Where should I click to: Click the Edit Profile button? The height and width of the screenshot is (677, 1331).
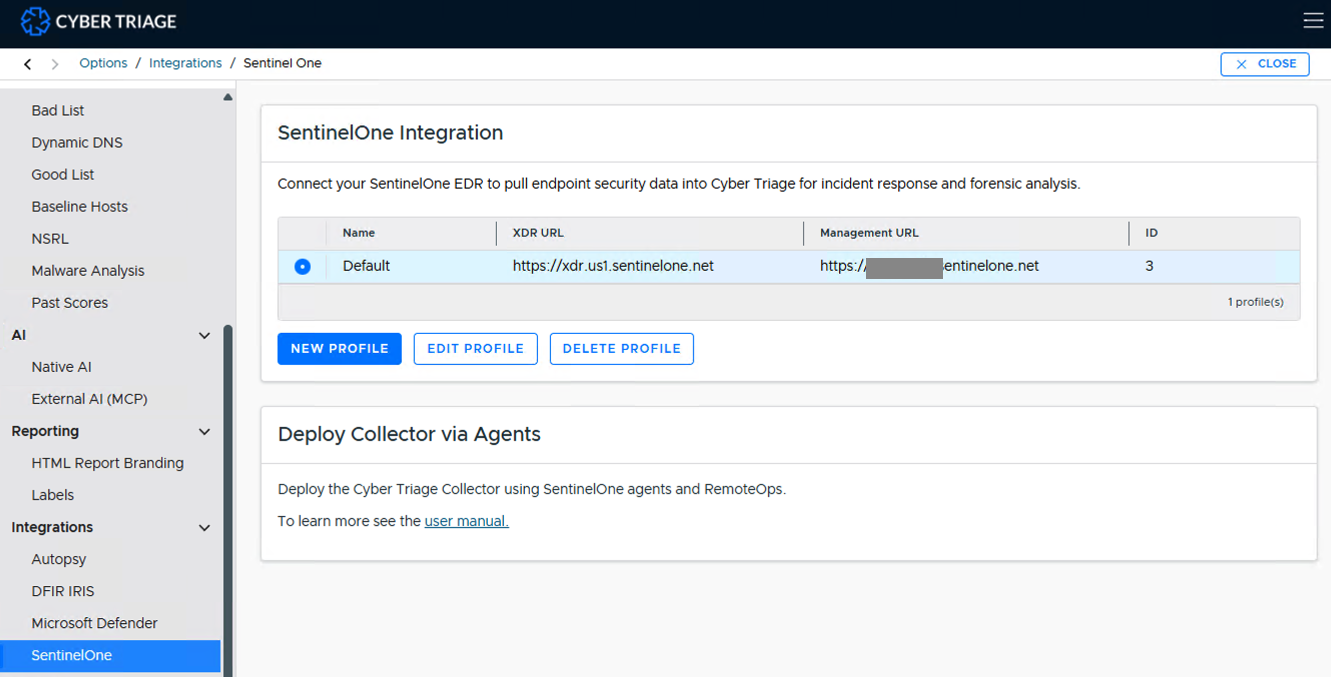475,349
